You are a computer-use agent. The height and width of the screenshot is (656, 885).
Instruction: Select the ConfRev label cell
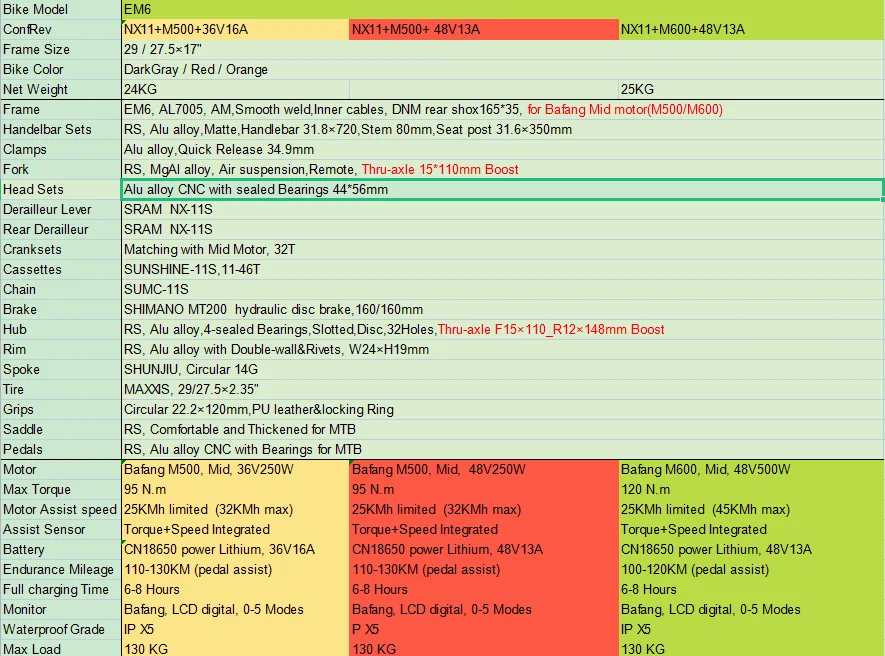60,29
